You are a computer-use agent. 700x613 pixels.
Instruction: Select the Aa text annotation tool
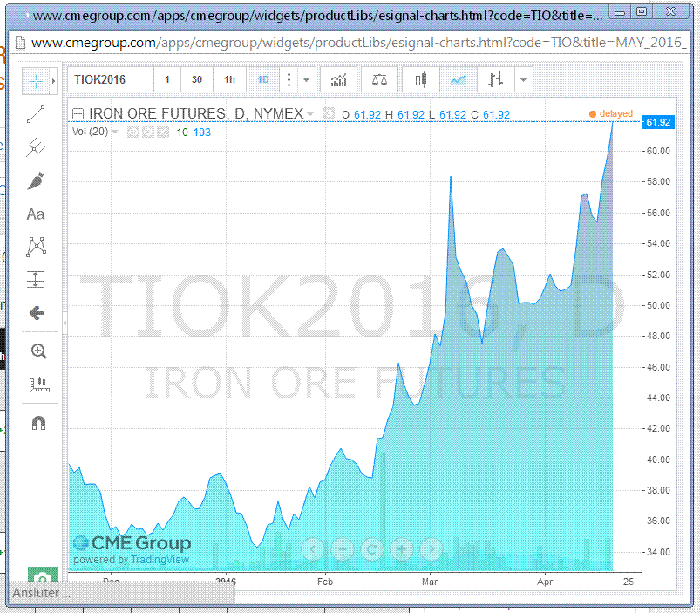pyautogui.click(x=36, y=214)
